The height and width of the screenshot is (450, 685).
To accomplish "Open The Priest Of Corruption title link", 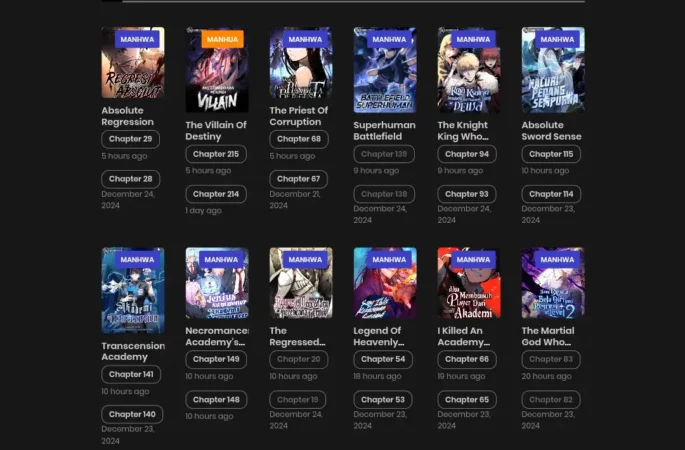I will tap(298, 116).
